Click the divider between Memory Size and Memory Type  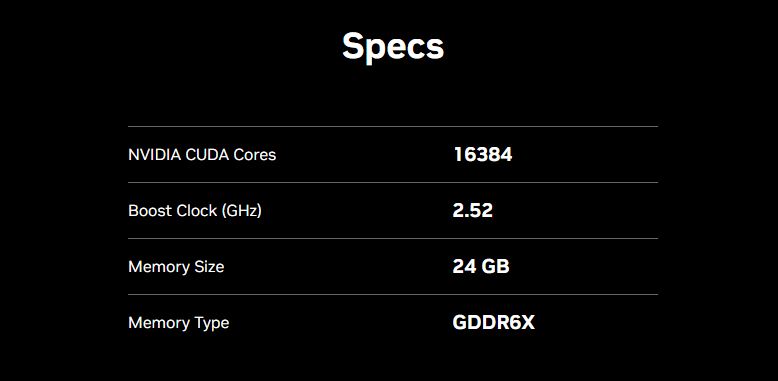click(393, 295)
